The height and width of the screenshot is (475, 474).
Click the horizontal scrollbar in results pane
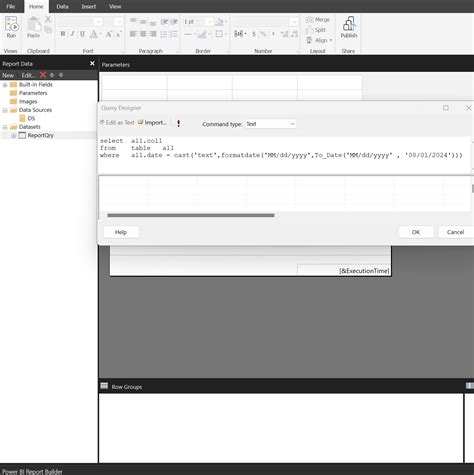[191, 215]
